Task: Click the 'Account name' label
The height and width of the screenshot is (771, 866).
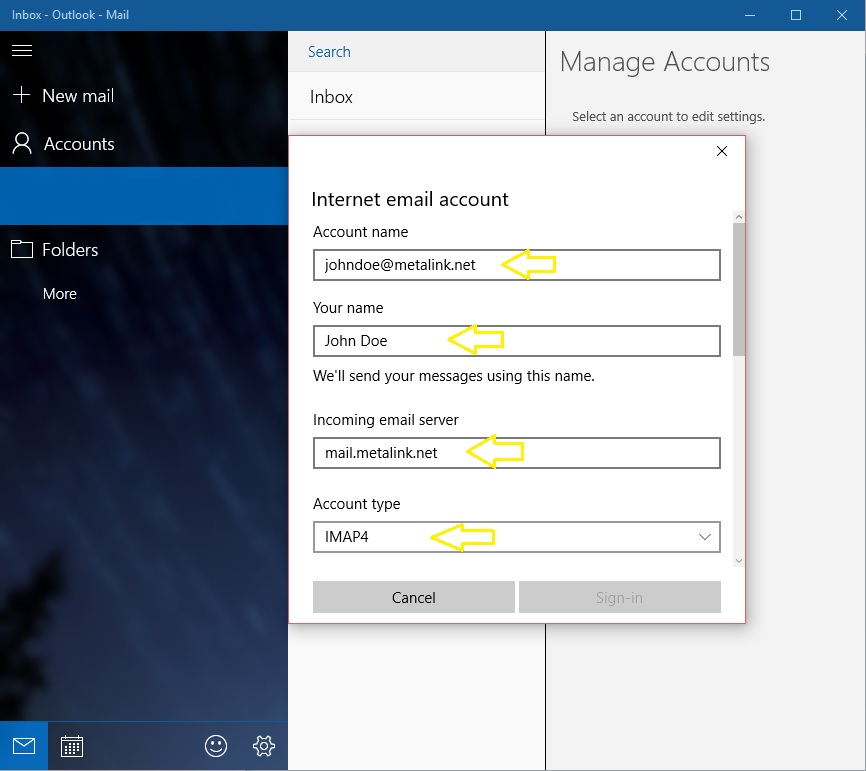Action: (360, 232)
